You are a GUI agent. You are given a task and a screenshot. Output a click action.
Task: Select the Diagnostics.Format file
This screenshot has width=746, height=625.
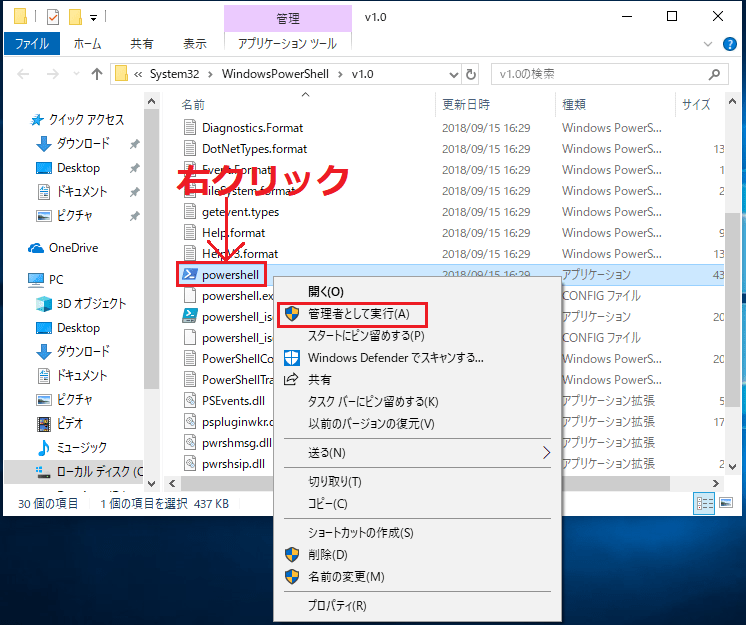(x=252, y=128)
